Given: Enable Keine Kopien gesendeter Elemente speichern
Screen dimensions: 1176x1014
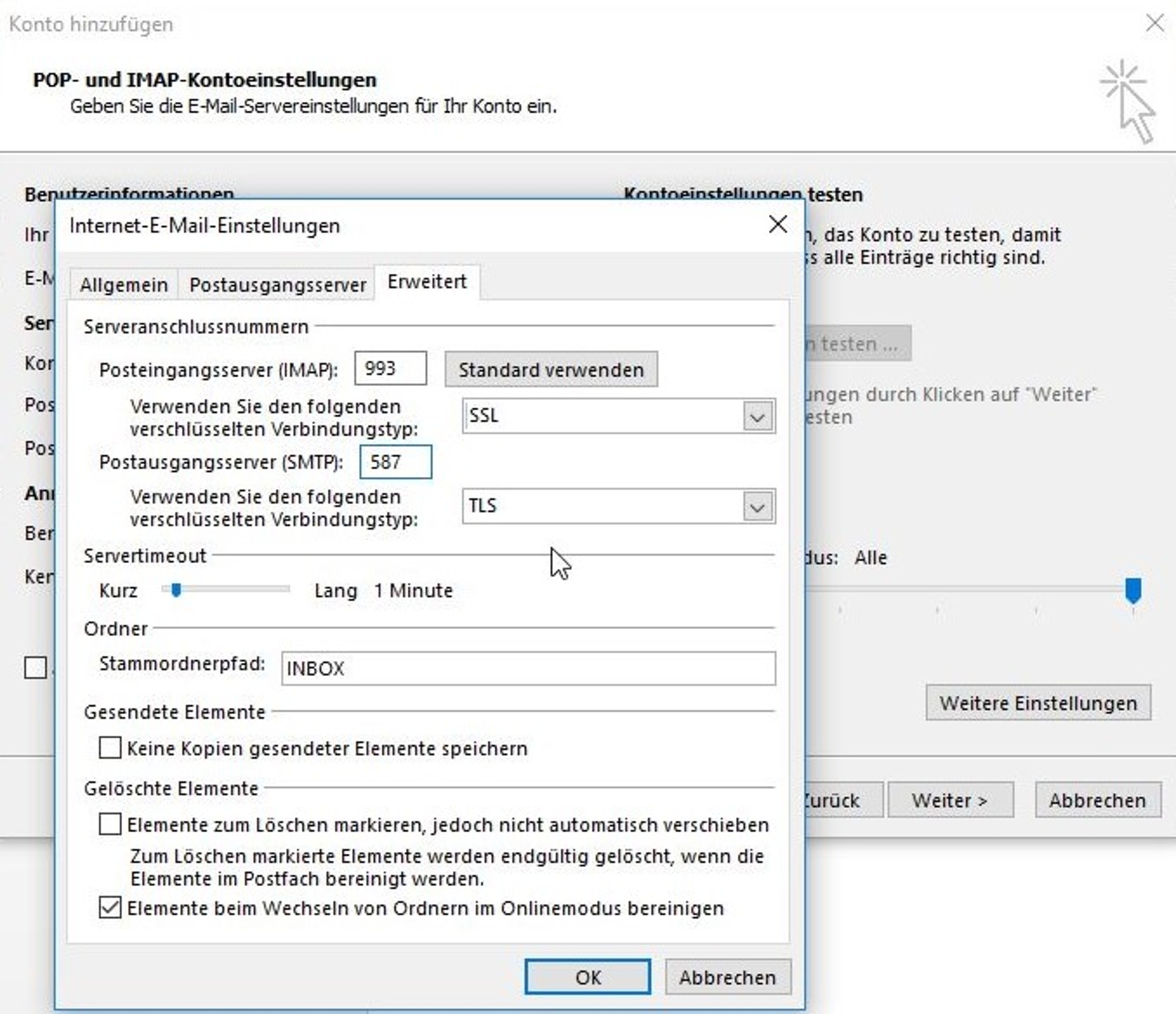Looking at the screenshot, I should click(110, 749).
